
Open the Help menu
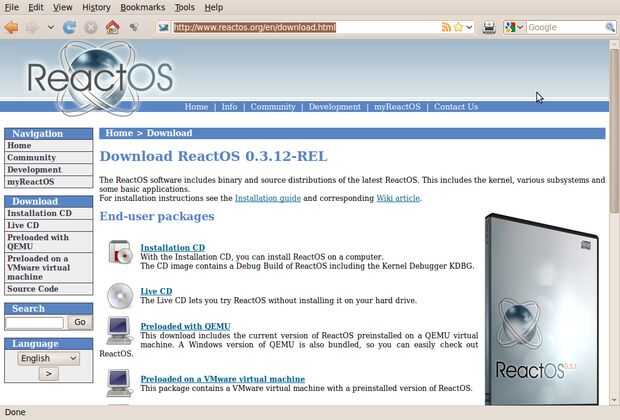(214, 8)
